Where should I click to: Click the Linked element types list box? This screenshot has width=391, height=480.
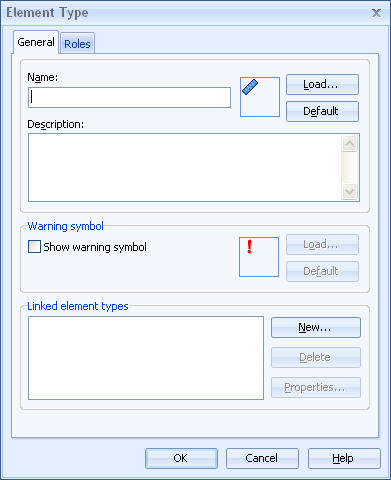click(x=146, y=358)
